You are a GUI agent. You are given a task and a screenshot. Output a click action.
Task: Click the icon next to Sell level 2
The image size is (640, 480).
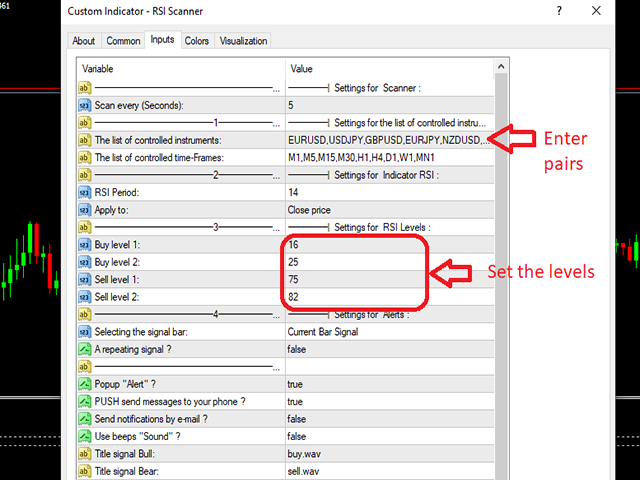(85, 297)
